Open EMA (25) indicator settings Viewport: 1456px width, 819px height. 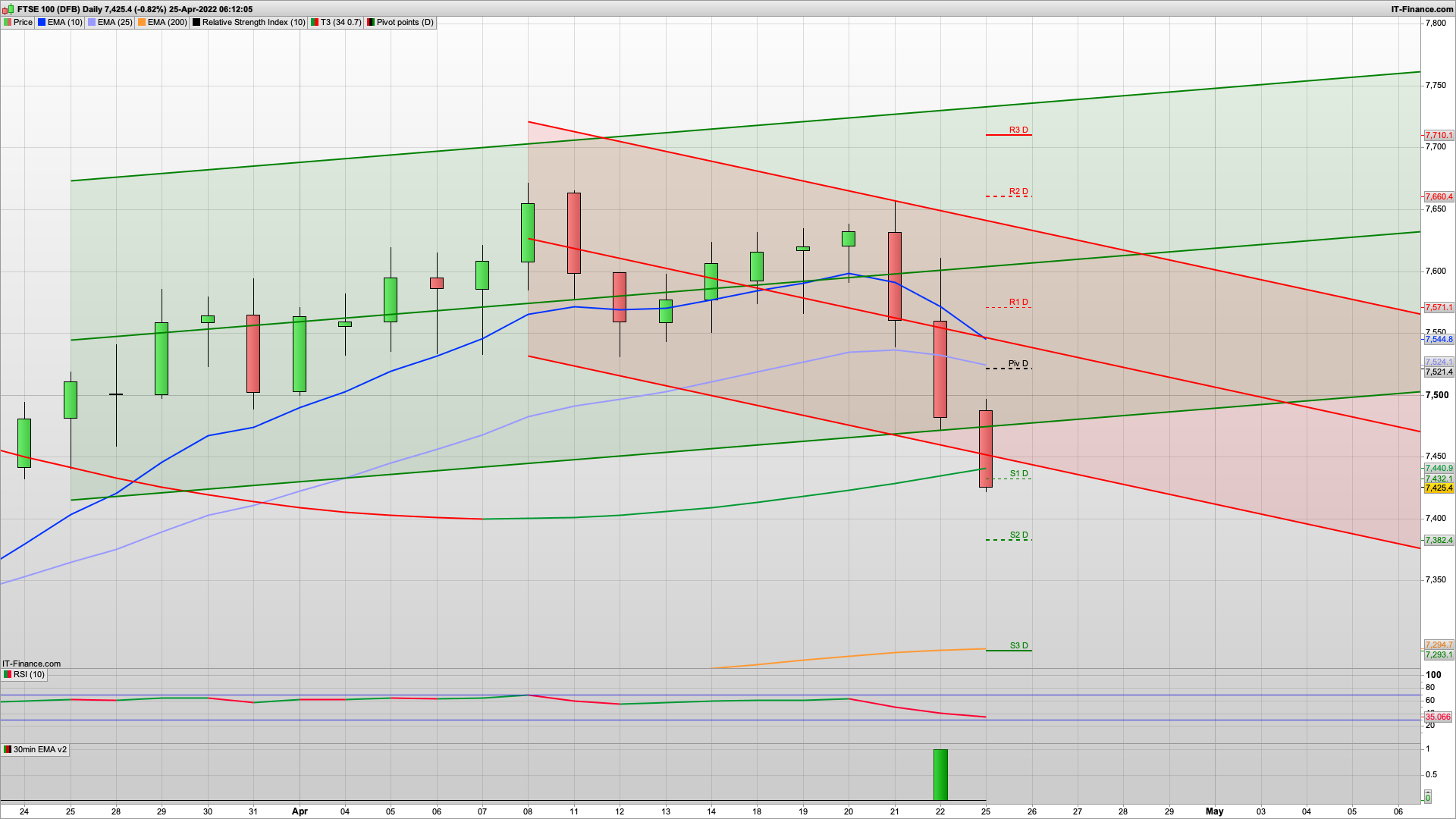(x=115, y=23)
